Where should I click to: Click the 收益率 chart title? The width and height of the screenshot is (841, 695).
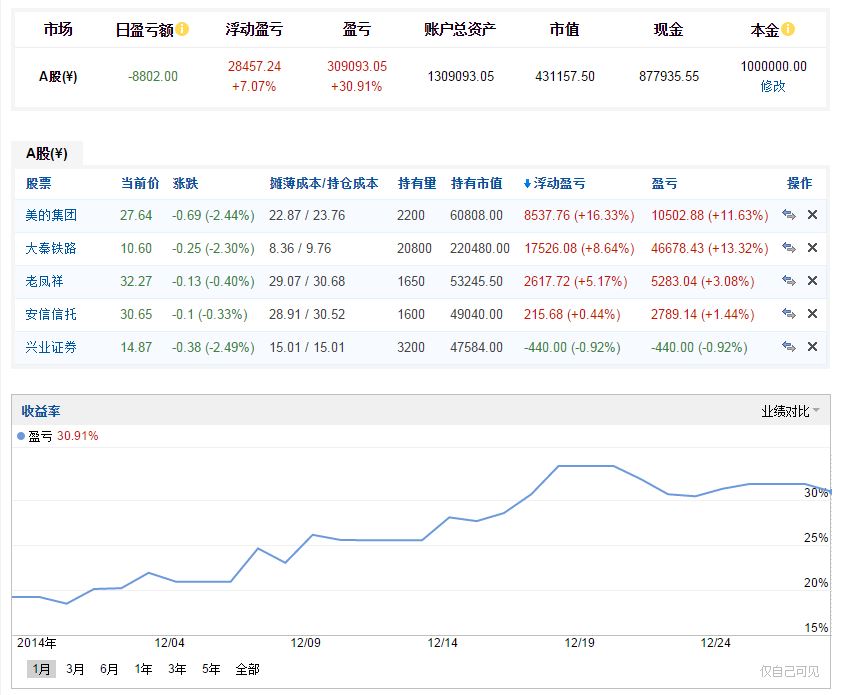41,411
